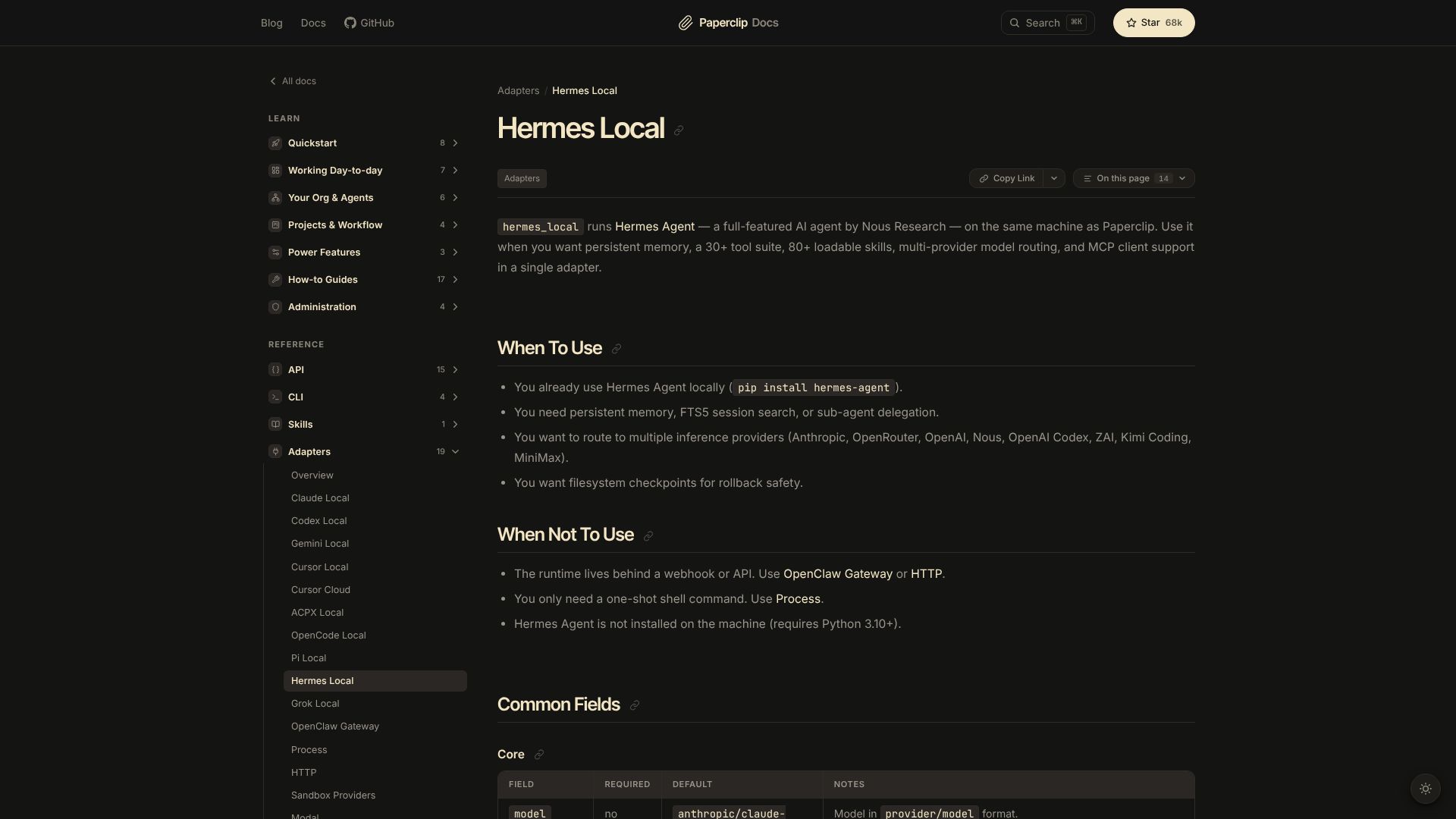This screenshot has height=819, width=1456.
Task: Click the Projects & Workflow icon
Action: pos(275,225)
